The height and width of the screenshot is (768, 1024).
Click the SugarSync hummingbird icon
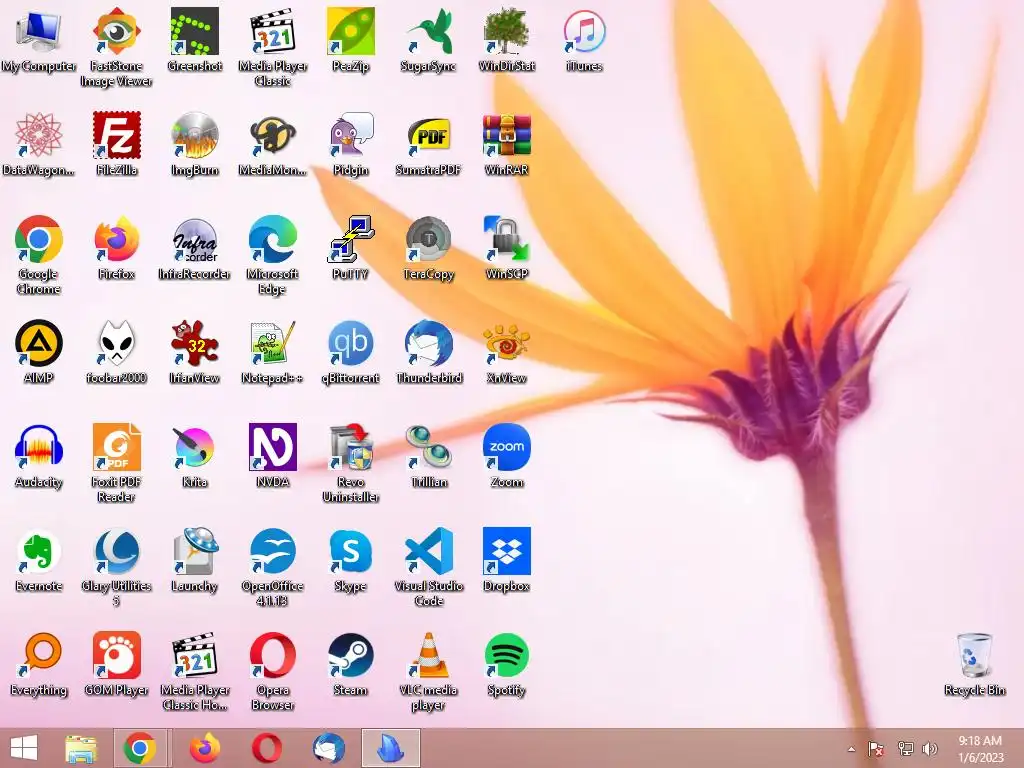point(428,31)
